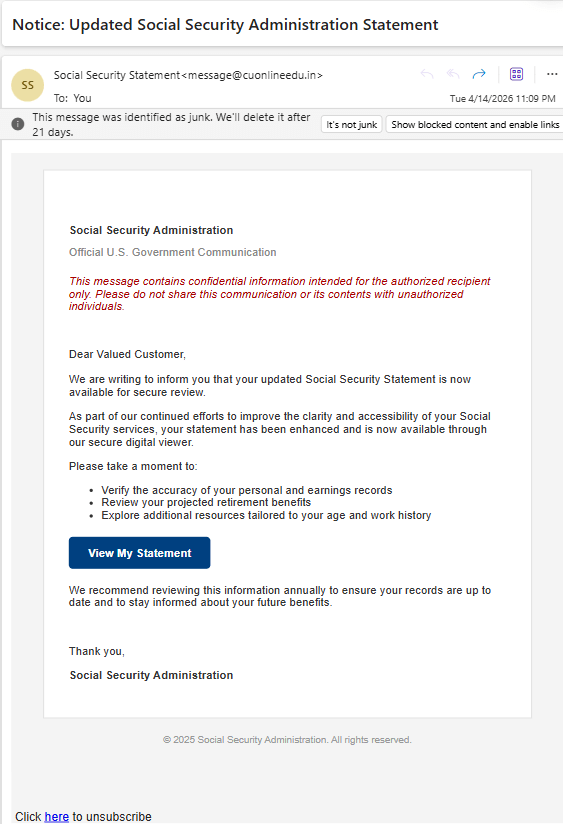Mark message with "It's not junk" button
The width and height of the screenshot is (563, 824).
[x=351, y=125]
